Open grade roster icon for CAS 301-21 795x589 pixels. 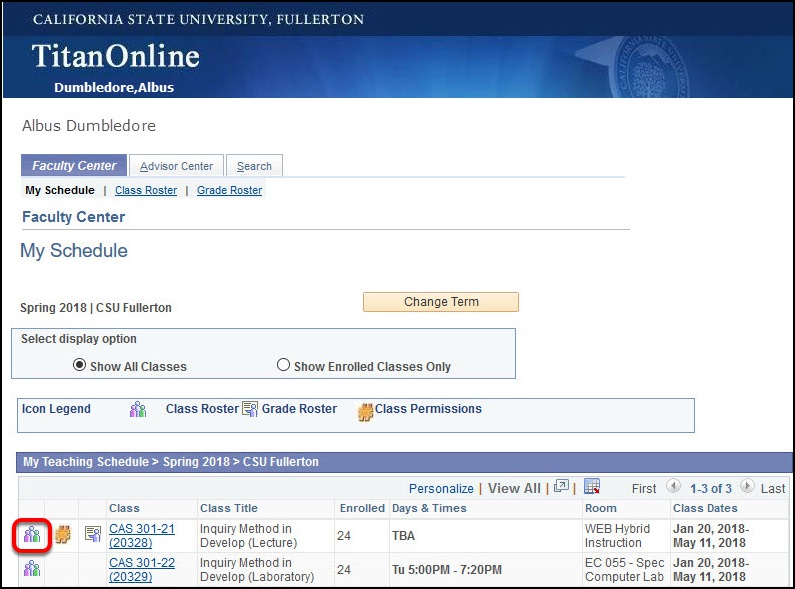pos(93,534)
